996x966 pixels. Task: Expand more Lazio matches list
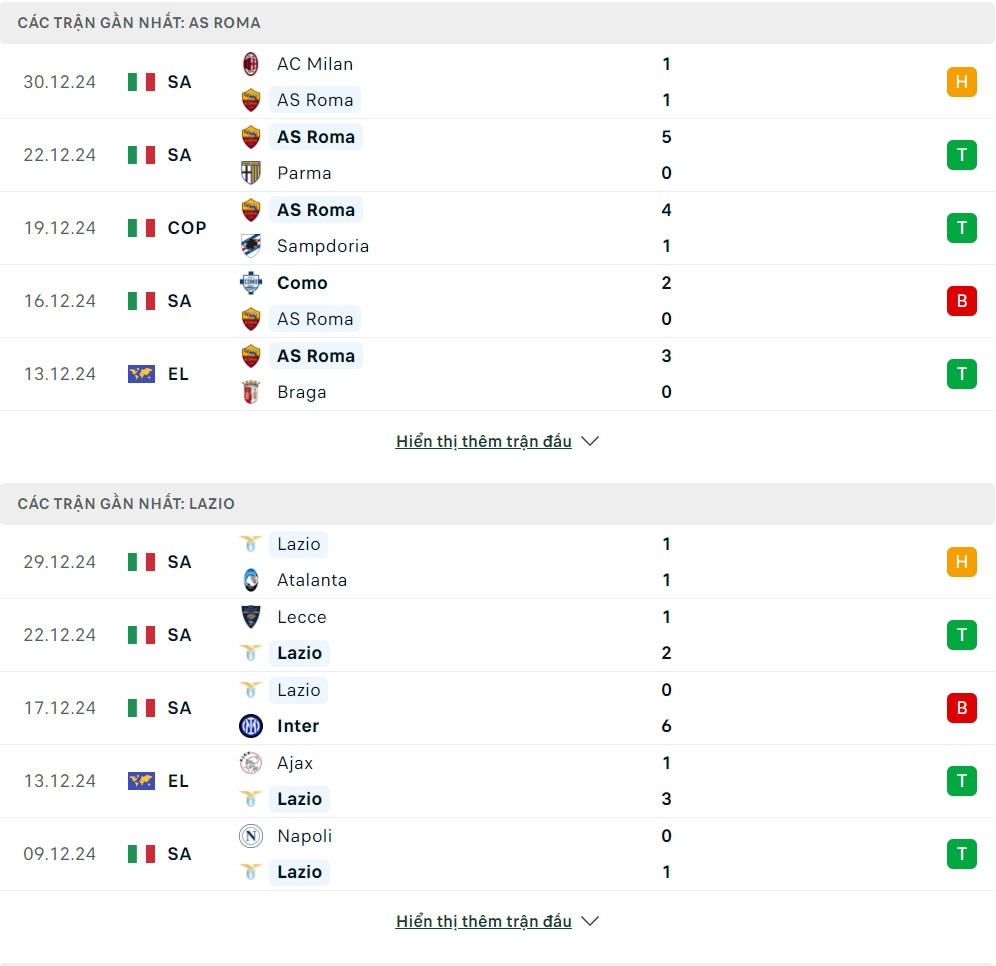pyautogui.click(x=483, y=922)
